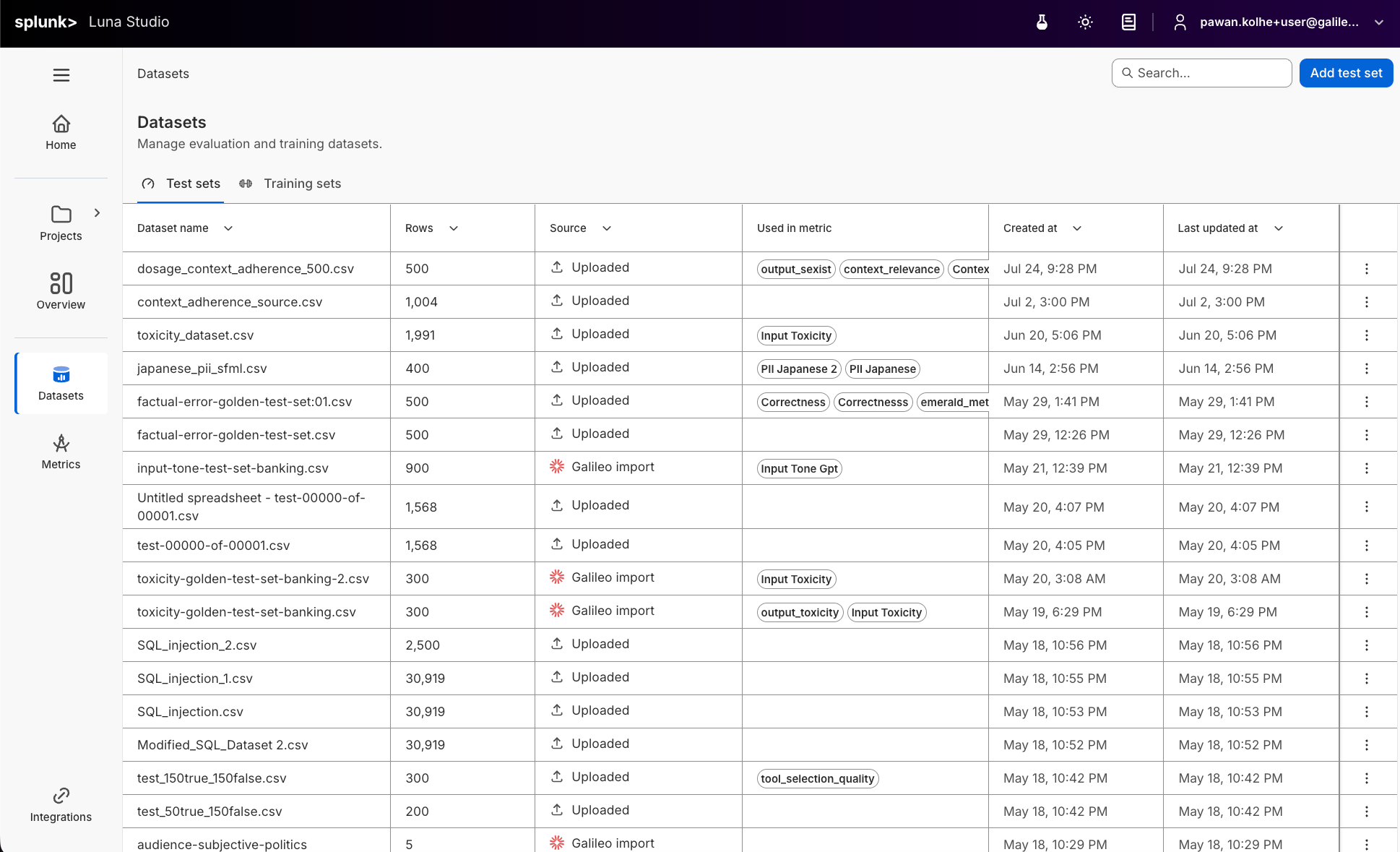This screenshot has height=852, width=1400.
Task: Click Input Tone Gpt metric tag
Action: coord(799,469)
